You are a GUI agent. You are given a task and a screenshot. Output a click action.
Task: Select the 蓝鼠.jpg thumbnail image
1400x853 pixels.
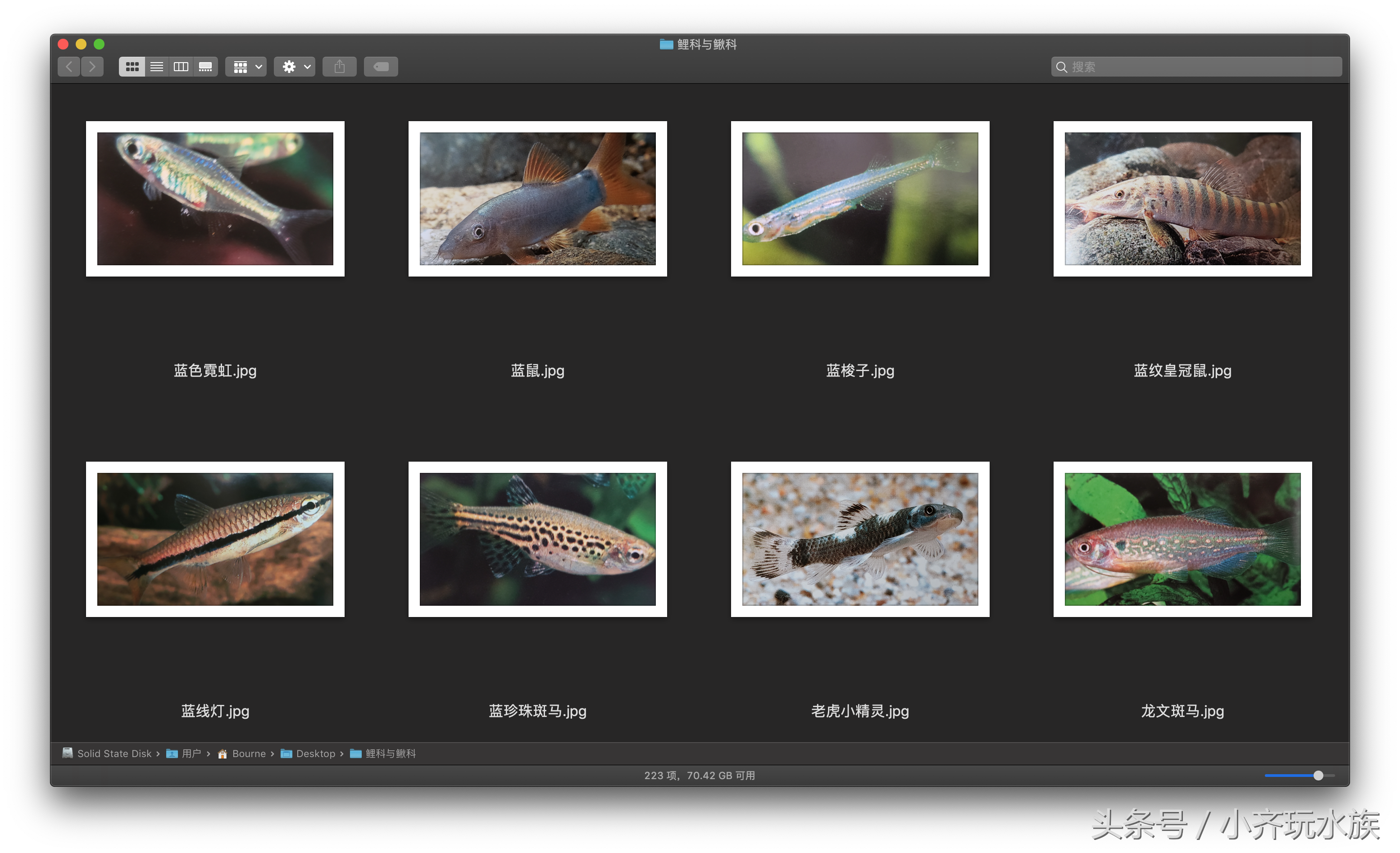537,199
